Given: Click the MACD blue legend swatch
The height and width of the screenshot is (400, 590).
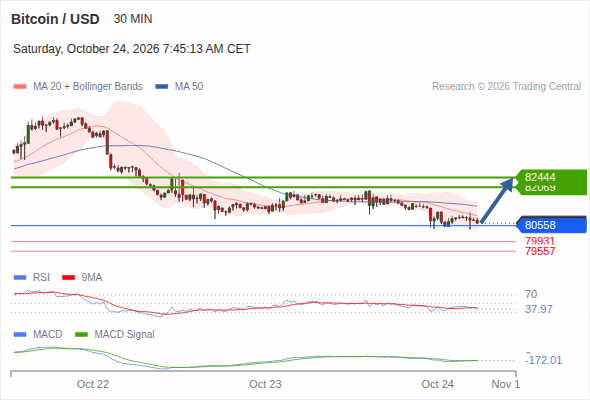Looking at the screenshot, I should point(20,335).
